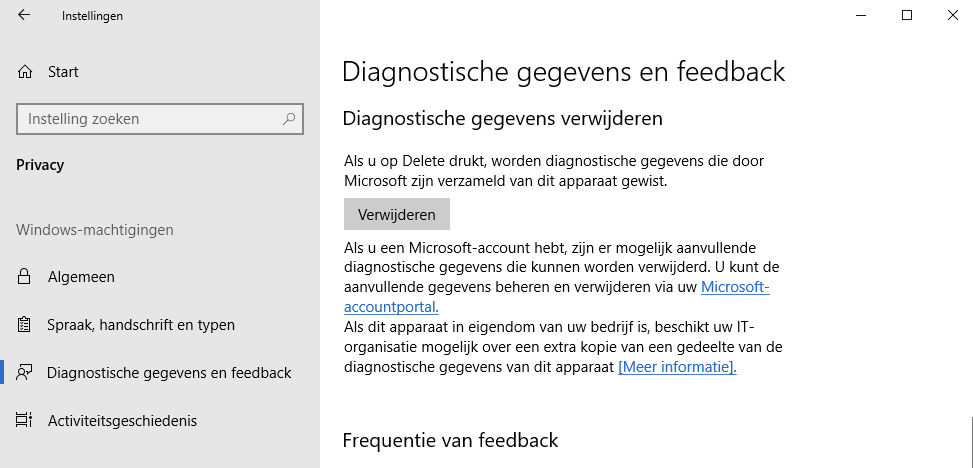Click the lock icon beside Algemeen
The image size is (973, 468).
25,277
